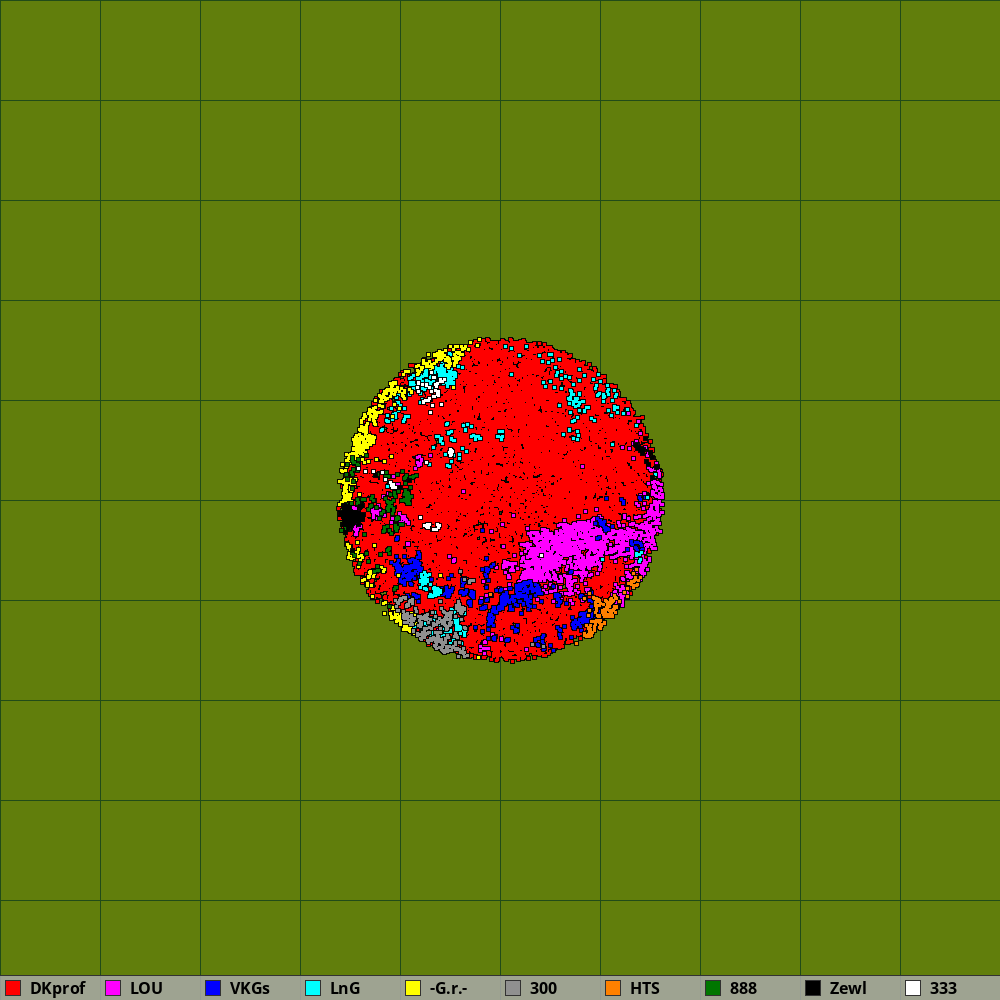Select the VKGs legend label
Image resolution: width=1000 pixels, height=1000 pixels.
pos(249,989)
